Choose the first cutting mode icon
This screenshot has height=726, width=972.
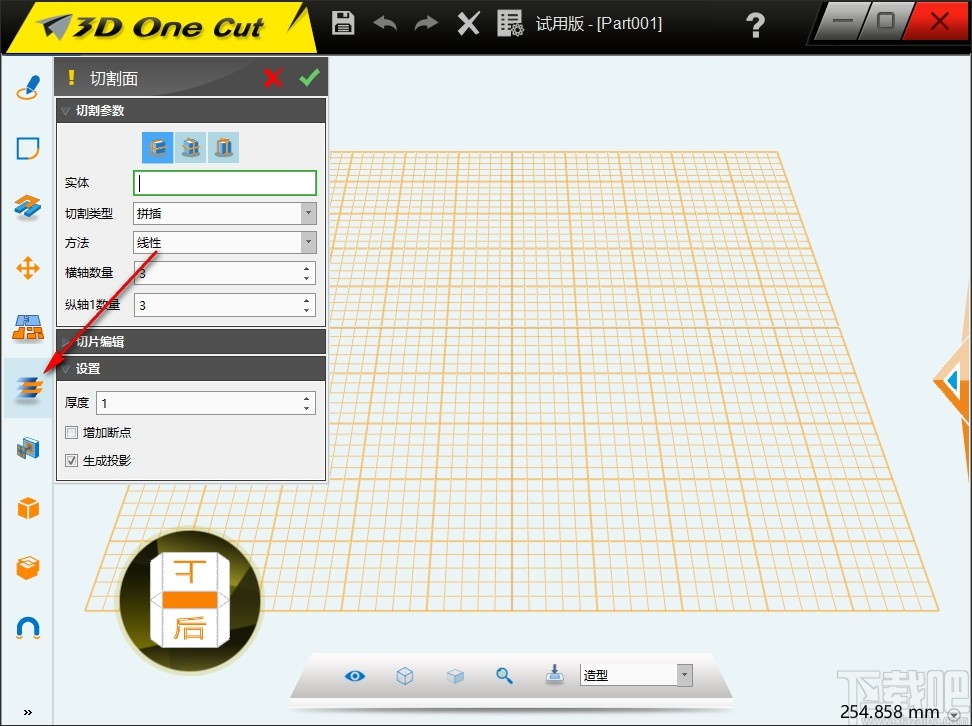click(x=158, y=148)
